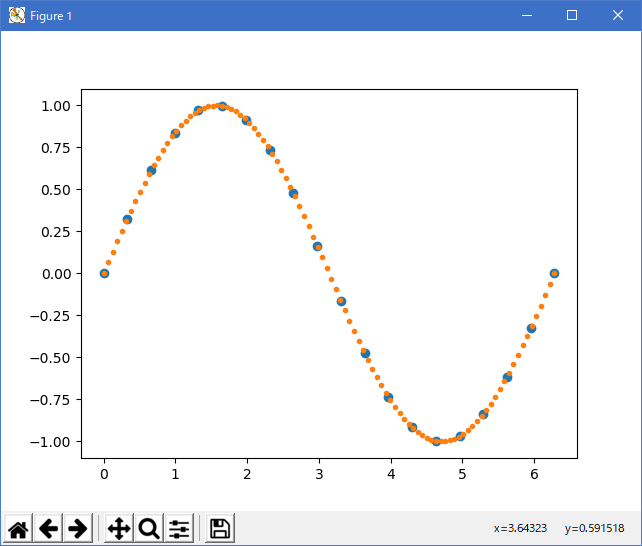The image size is (642, 546).
Task: Toggle the Pan axes tool
Action: 119,529
